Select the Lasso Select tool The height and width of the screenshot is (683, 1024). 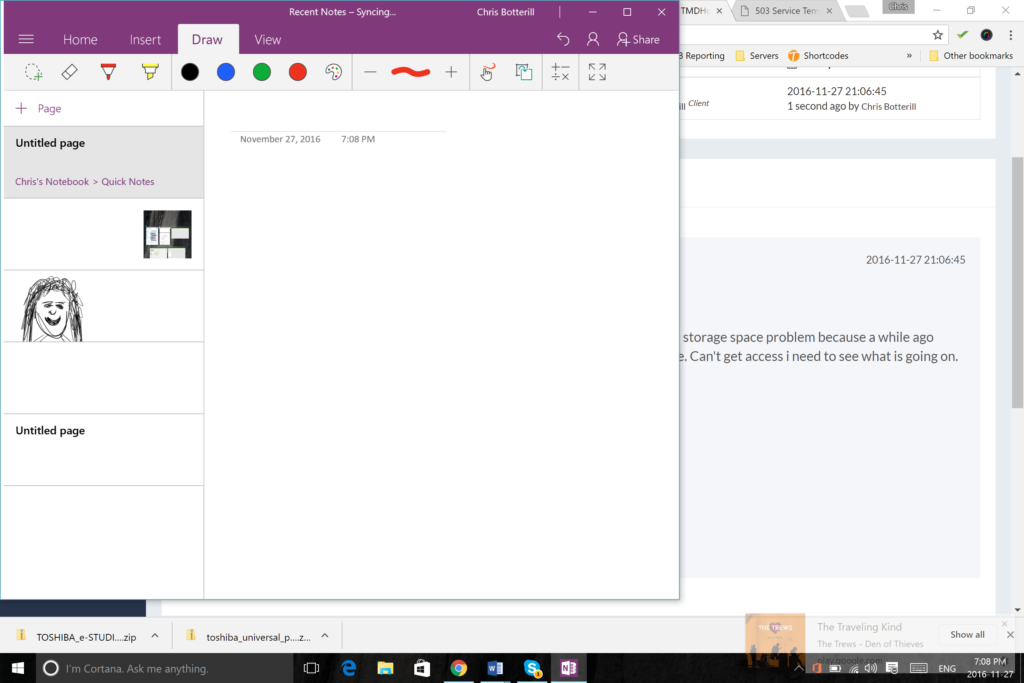(33, 72)
